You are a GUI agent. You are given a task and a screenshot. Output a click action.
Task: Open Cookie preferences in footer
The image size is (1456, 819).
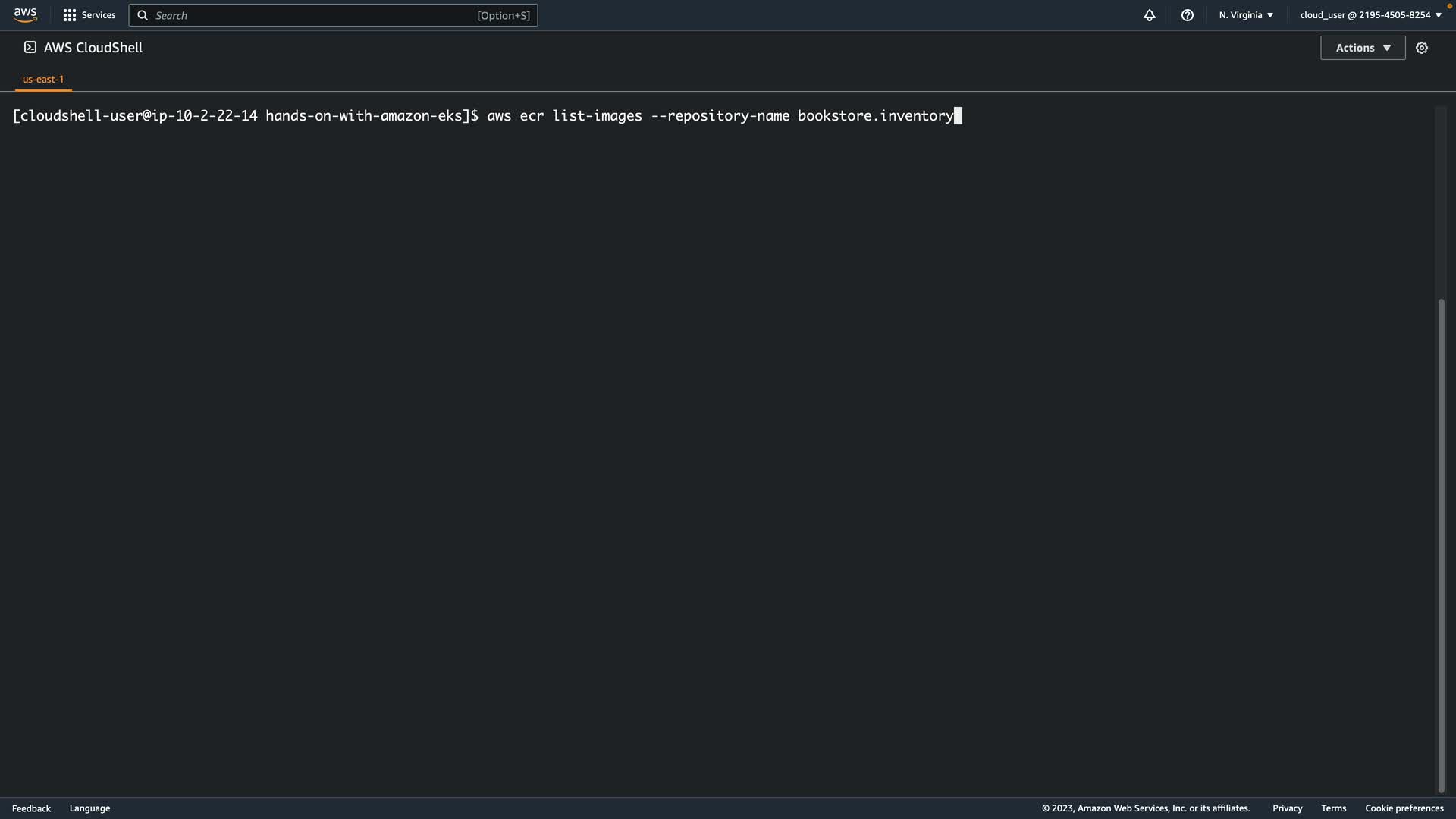coord(1404,808)
